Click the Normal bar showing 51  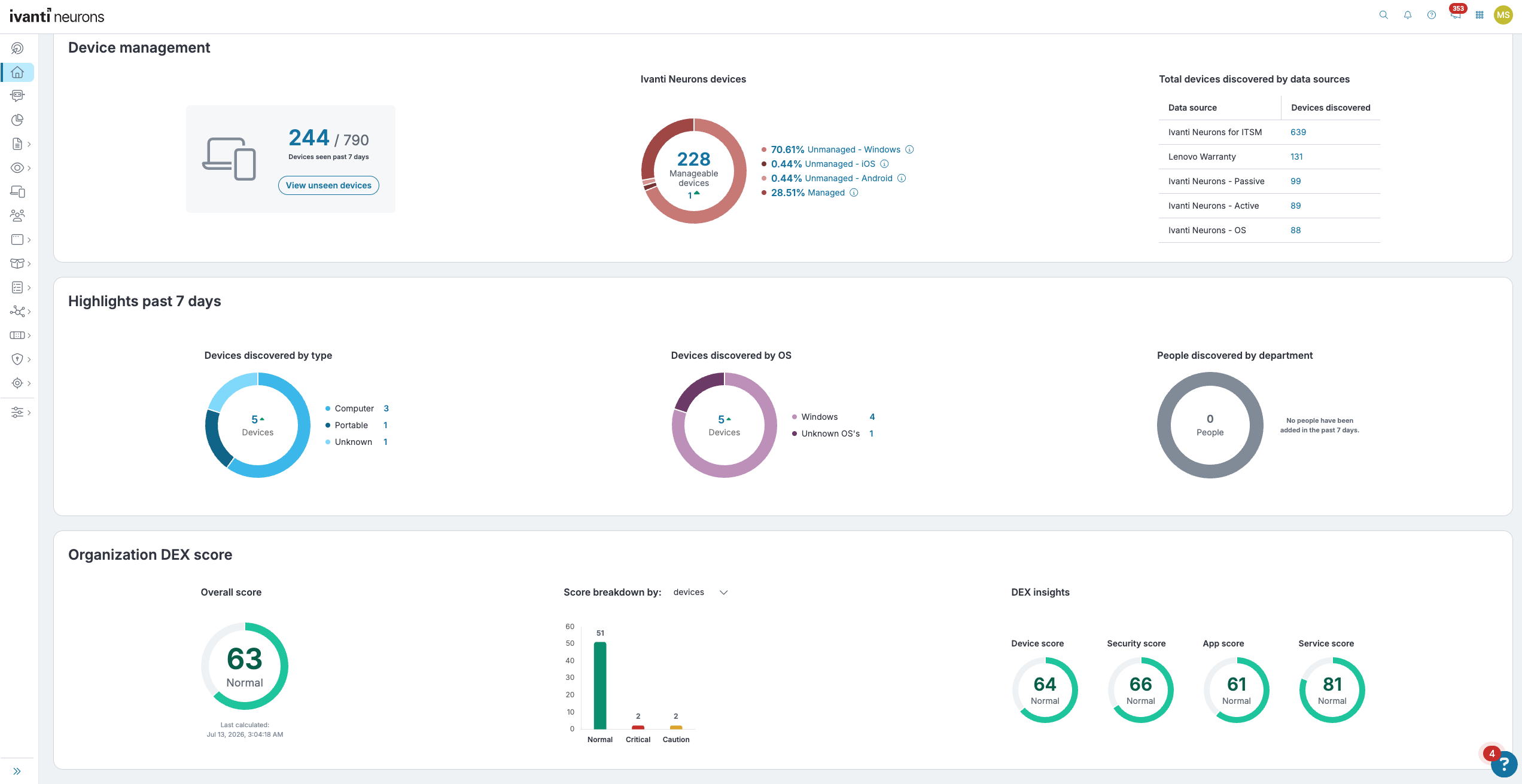tap(600, 685)
